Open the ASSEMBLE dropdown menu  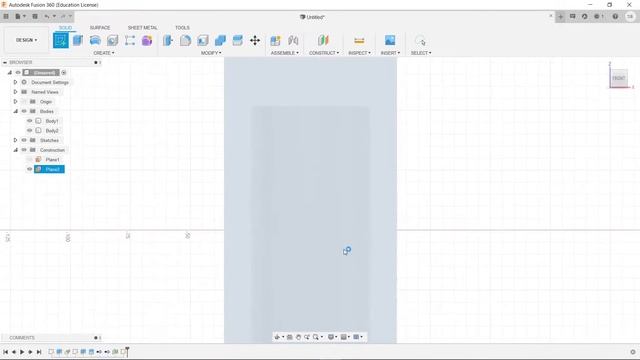(284, 53)
